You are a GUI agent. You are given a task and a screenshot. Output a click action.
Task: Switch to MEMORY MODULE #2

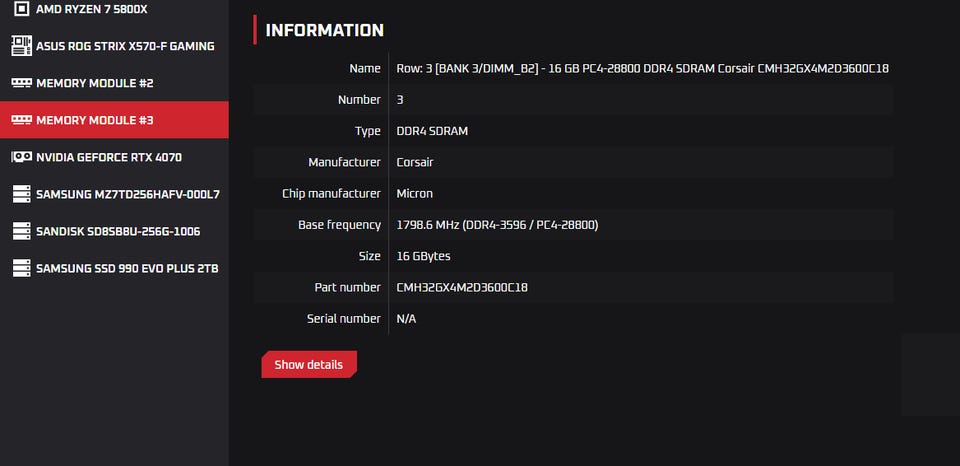click(114, 83)
